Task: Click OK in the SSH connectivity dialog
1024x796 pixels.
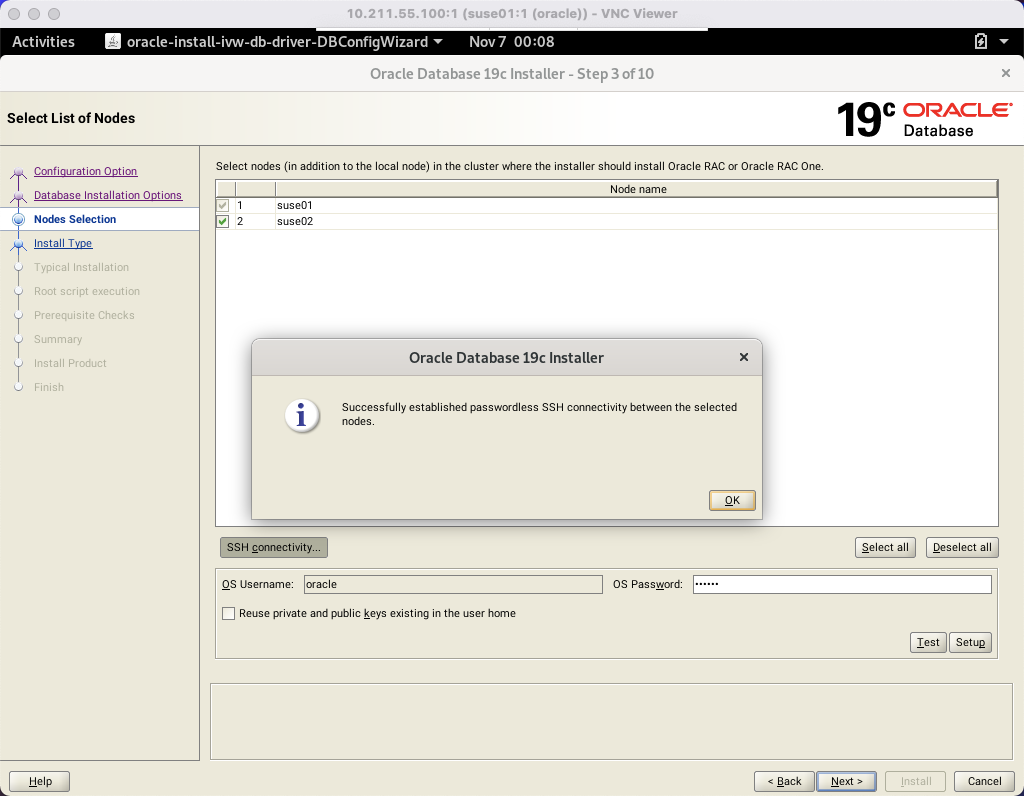Action: [x=731, y=500]
